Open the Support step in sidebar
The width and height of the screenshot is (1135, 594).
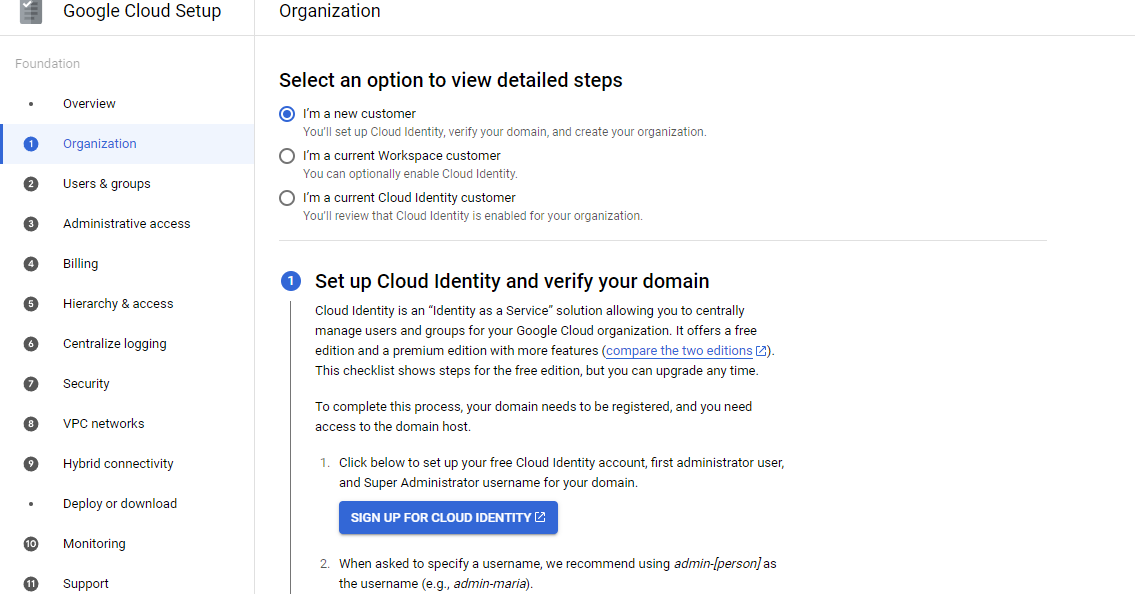point(86,584)
